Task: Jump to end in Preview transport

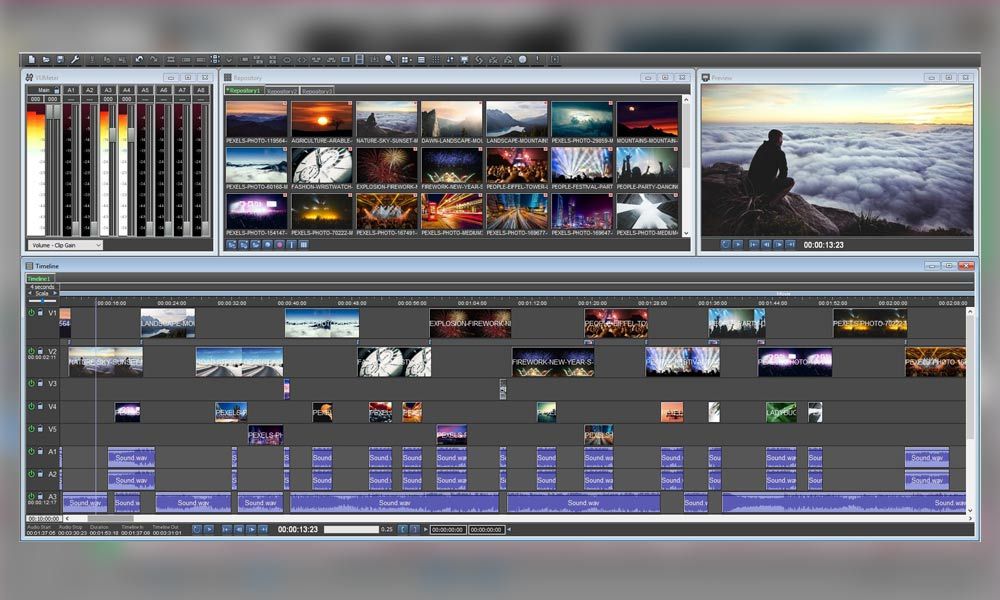Action: (790, 244)
